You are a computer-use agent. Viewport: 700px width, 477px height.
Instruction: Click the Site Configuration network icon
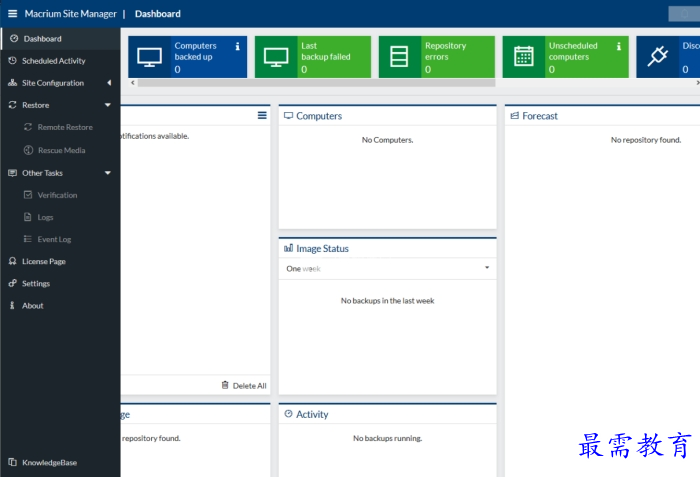point(12,83)
